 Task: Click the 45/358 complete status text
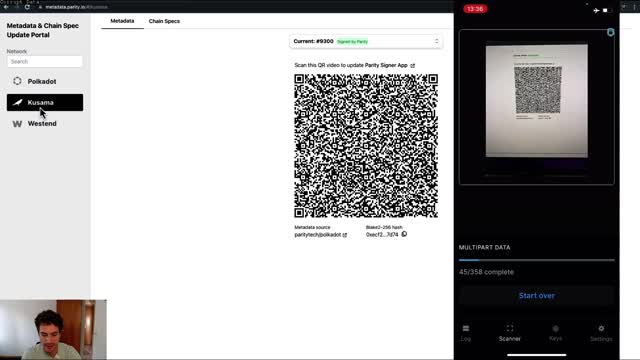click(x=486, y=272)
